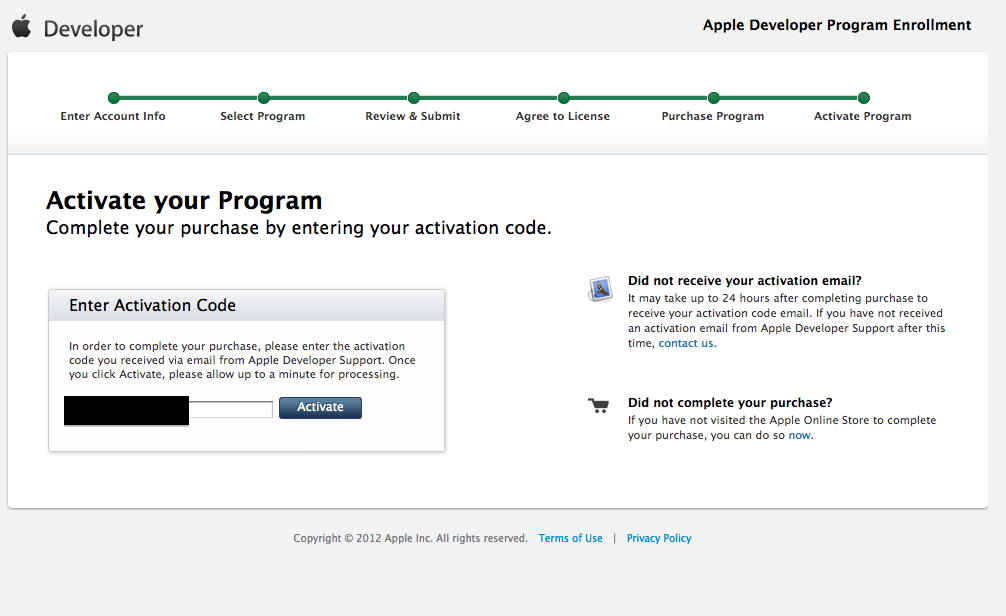Select the Select Program step dot
Viewport: 1006px width, 616px height.
(x=264, y=98)
